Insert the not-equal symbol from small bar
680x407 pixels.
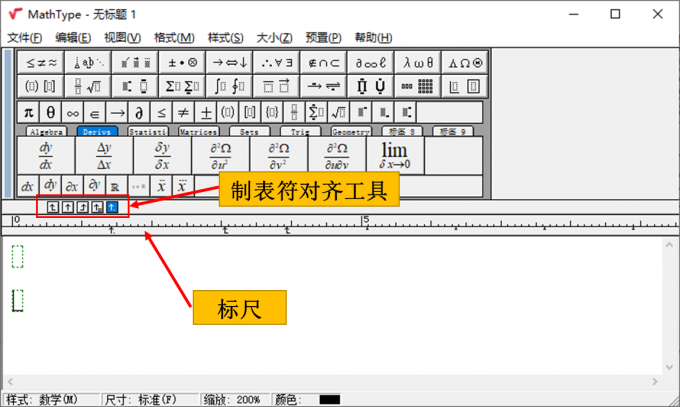click(x=183, y=113)
